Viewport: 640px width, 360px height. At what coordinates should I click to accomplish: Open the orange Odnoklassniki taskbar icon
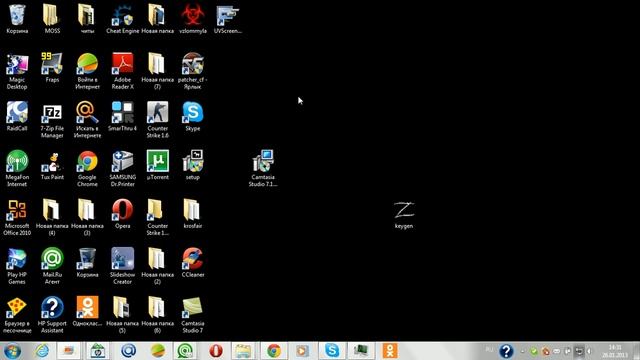390,351
